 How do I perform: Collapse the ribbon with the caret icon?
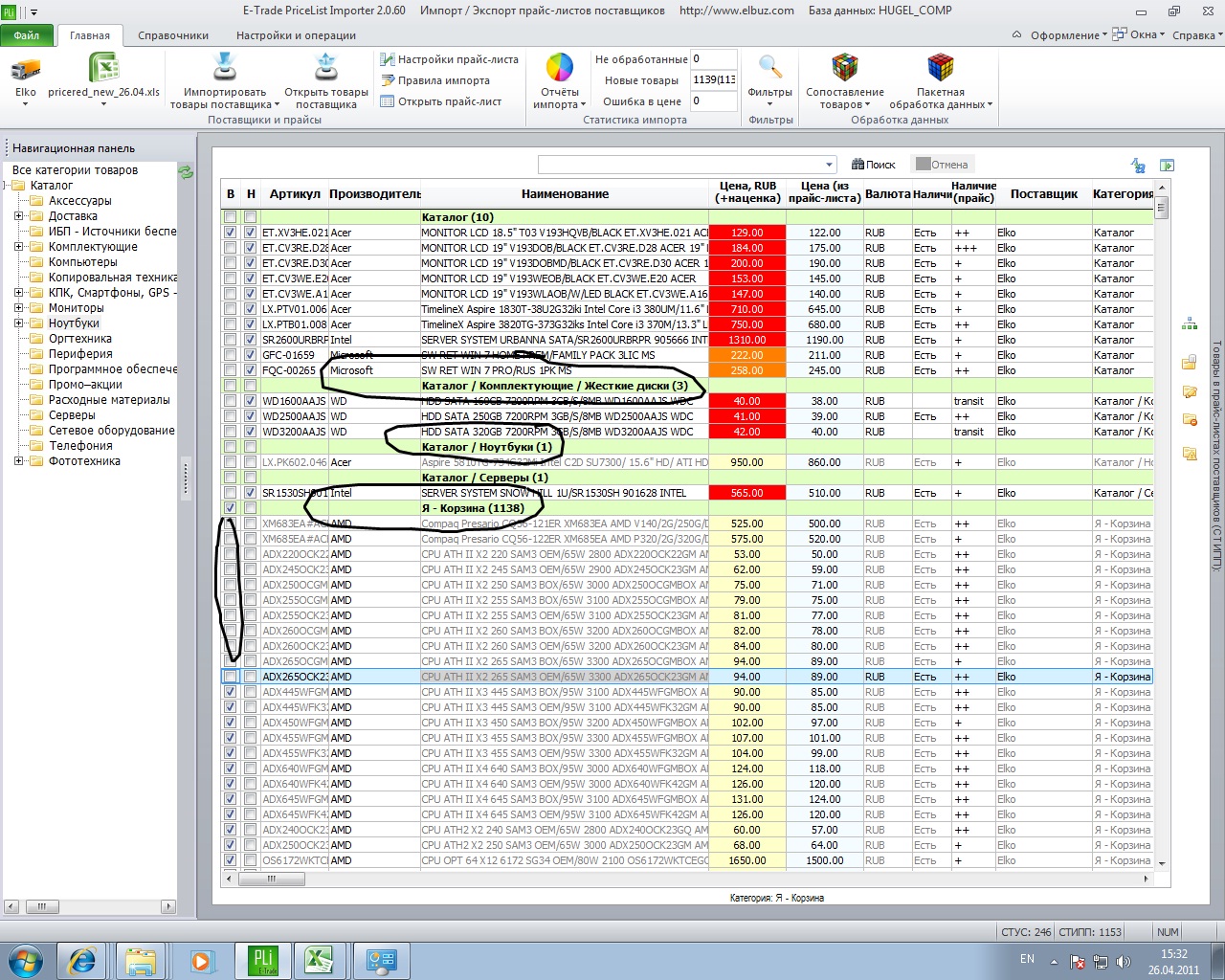click(1016, 35)
